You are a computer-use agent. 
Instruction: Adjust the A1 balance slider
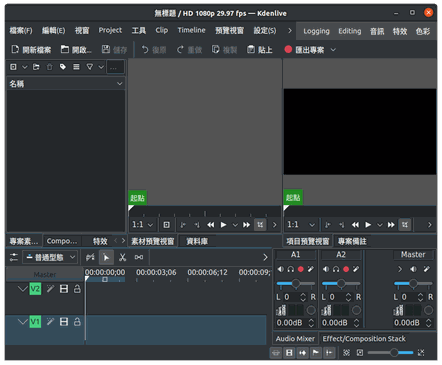point(296,284)
